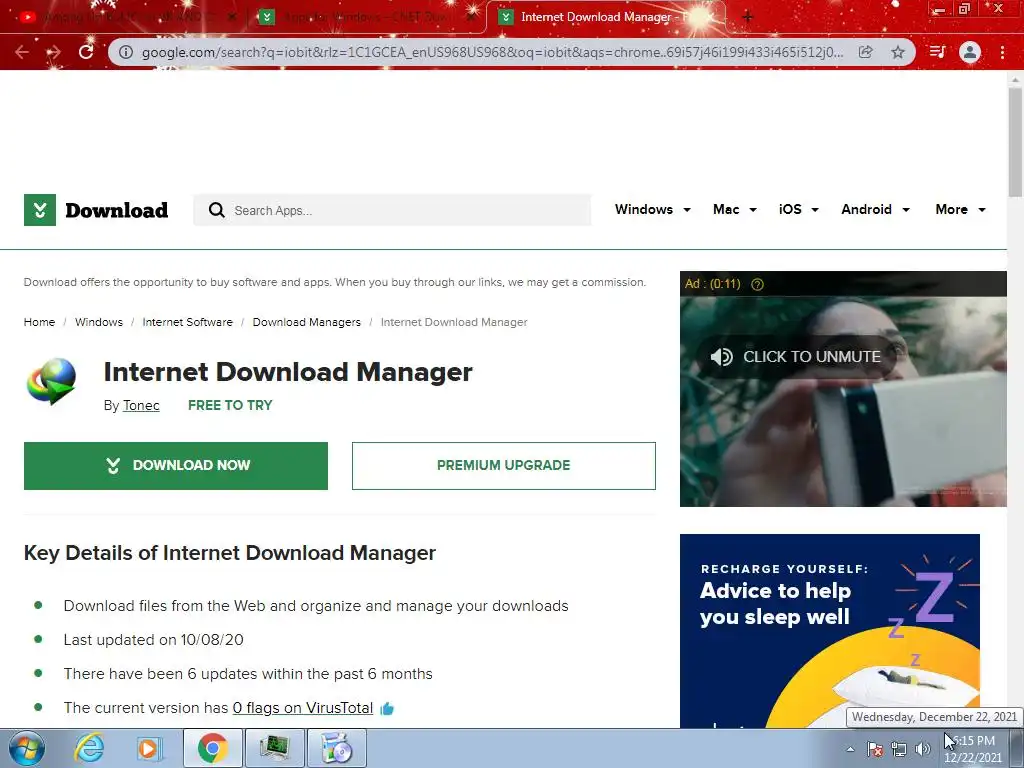Click the taskbar clock and date
Viewport: 1024px width, 768px height.
(973, 749)
